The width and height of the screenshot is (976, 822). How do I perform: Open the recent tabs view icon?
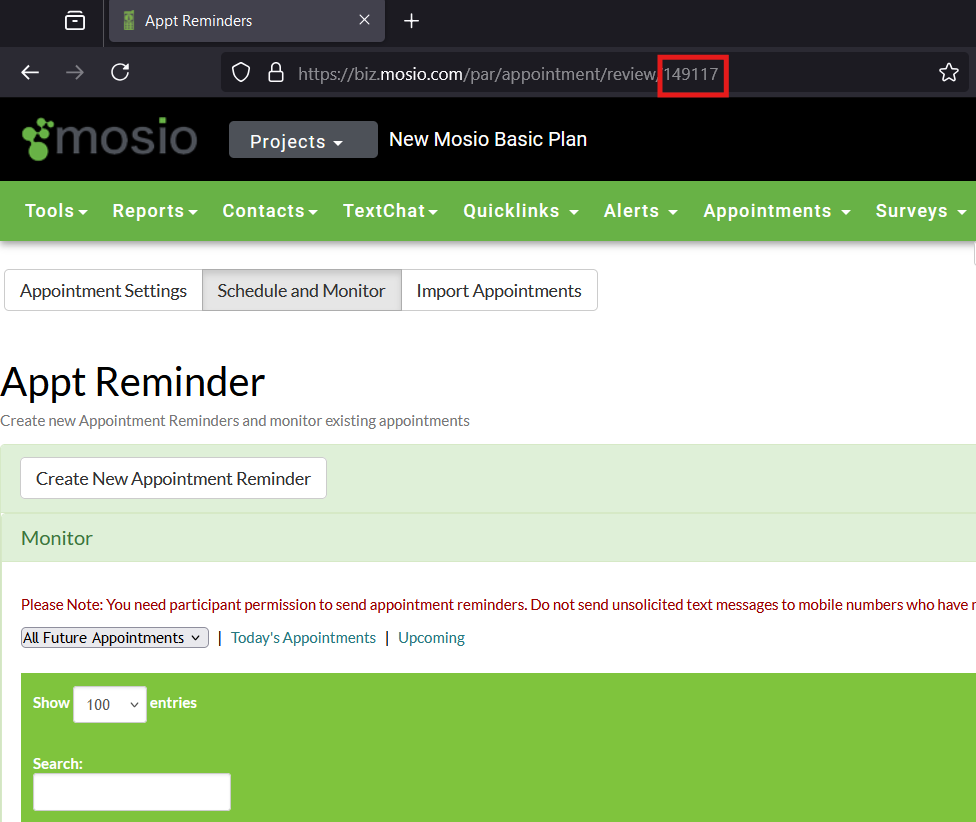tap(75, 21)
